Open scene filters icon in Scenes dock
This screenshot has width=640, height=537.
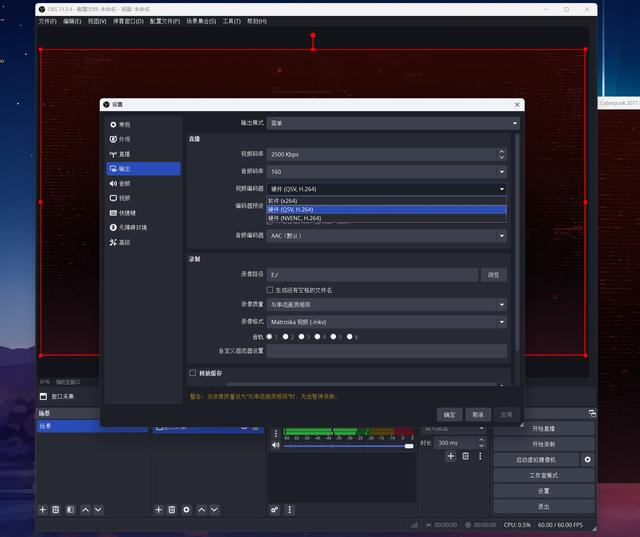point(71,510)
